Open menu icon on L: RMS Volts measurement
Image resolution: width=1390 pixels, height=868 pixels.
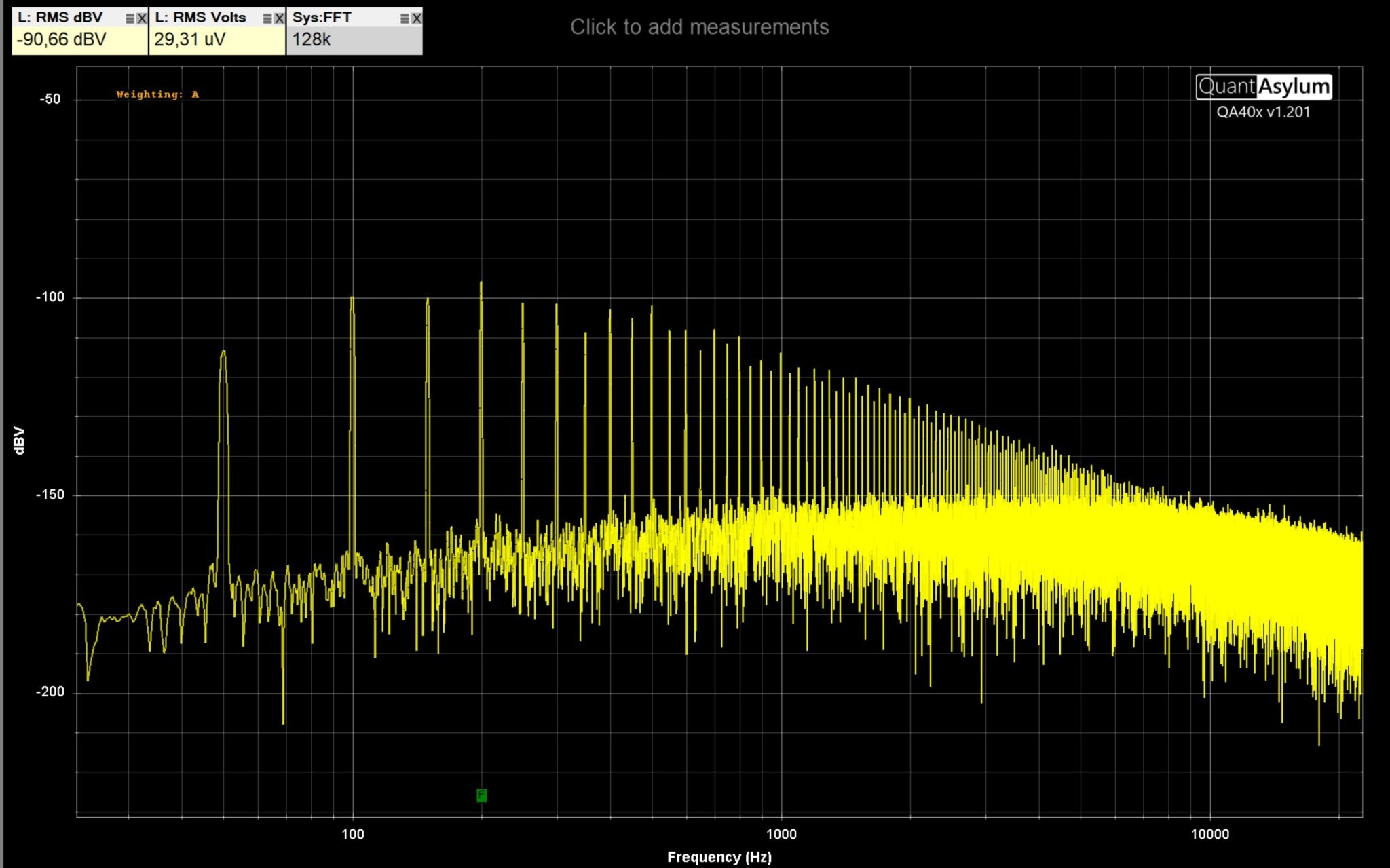point(267,19)
